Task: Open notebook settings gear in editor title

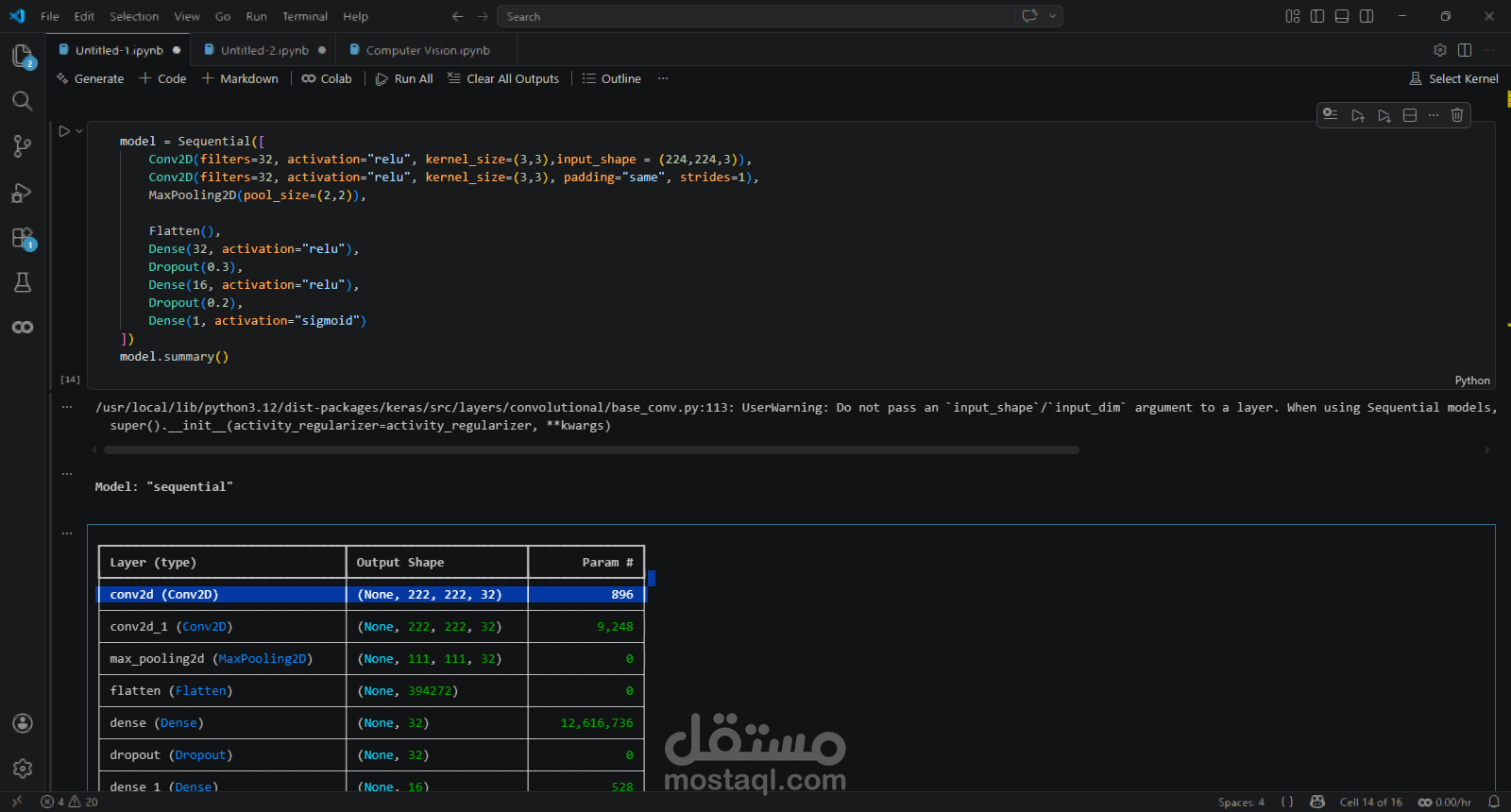Action: (x=1440, y=50)
